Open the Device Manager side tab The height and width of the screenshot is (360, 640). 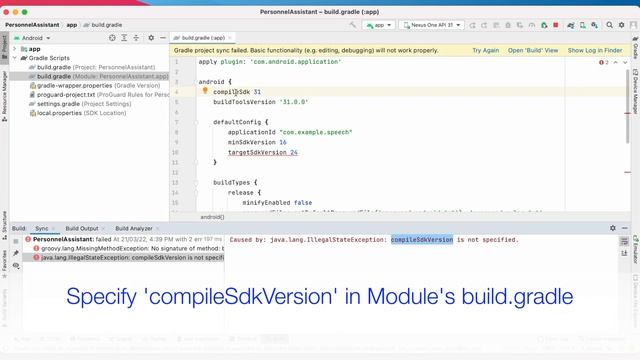[636, 92]
